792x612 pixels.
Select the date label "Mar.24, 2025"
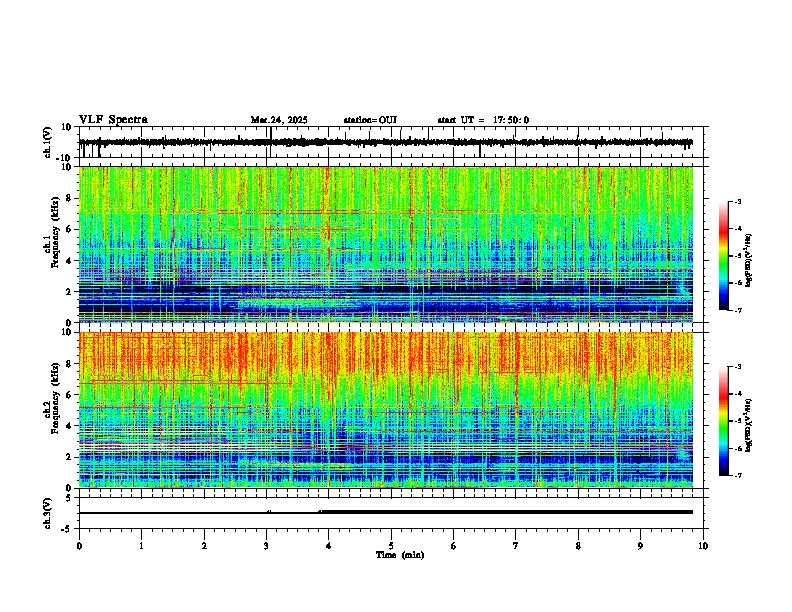279,120
